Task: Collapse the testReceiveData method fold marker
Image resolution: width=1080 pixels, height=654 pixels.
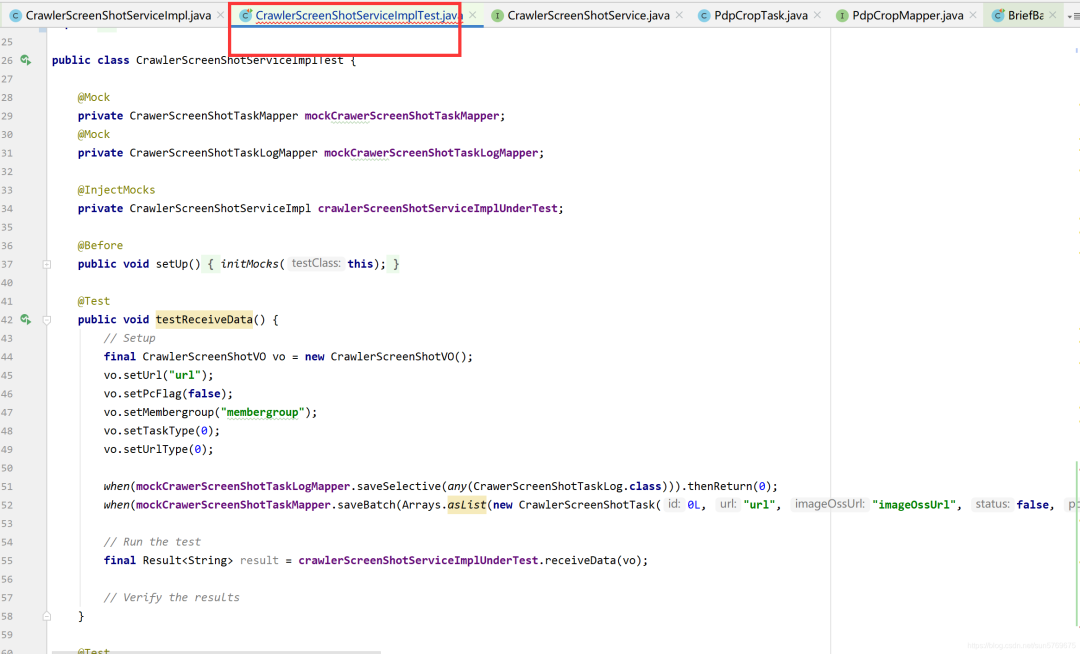Action: click(x=47, y=319)
